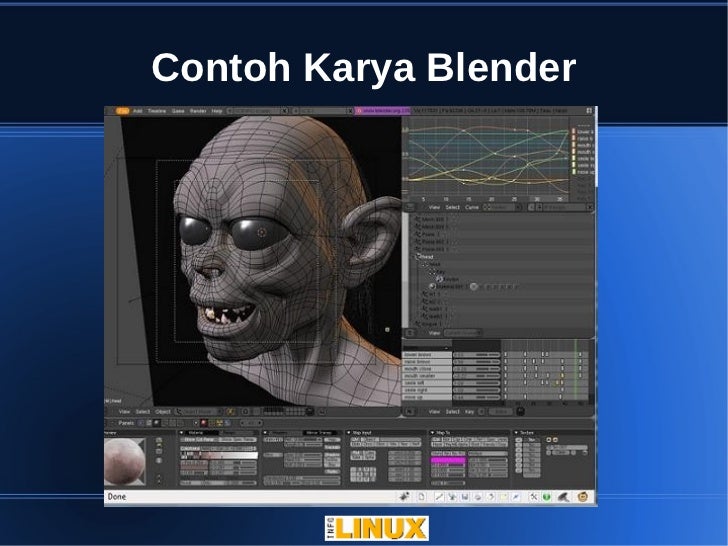Select the 'smile right' shape key row

click(427, 390)
